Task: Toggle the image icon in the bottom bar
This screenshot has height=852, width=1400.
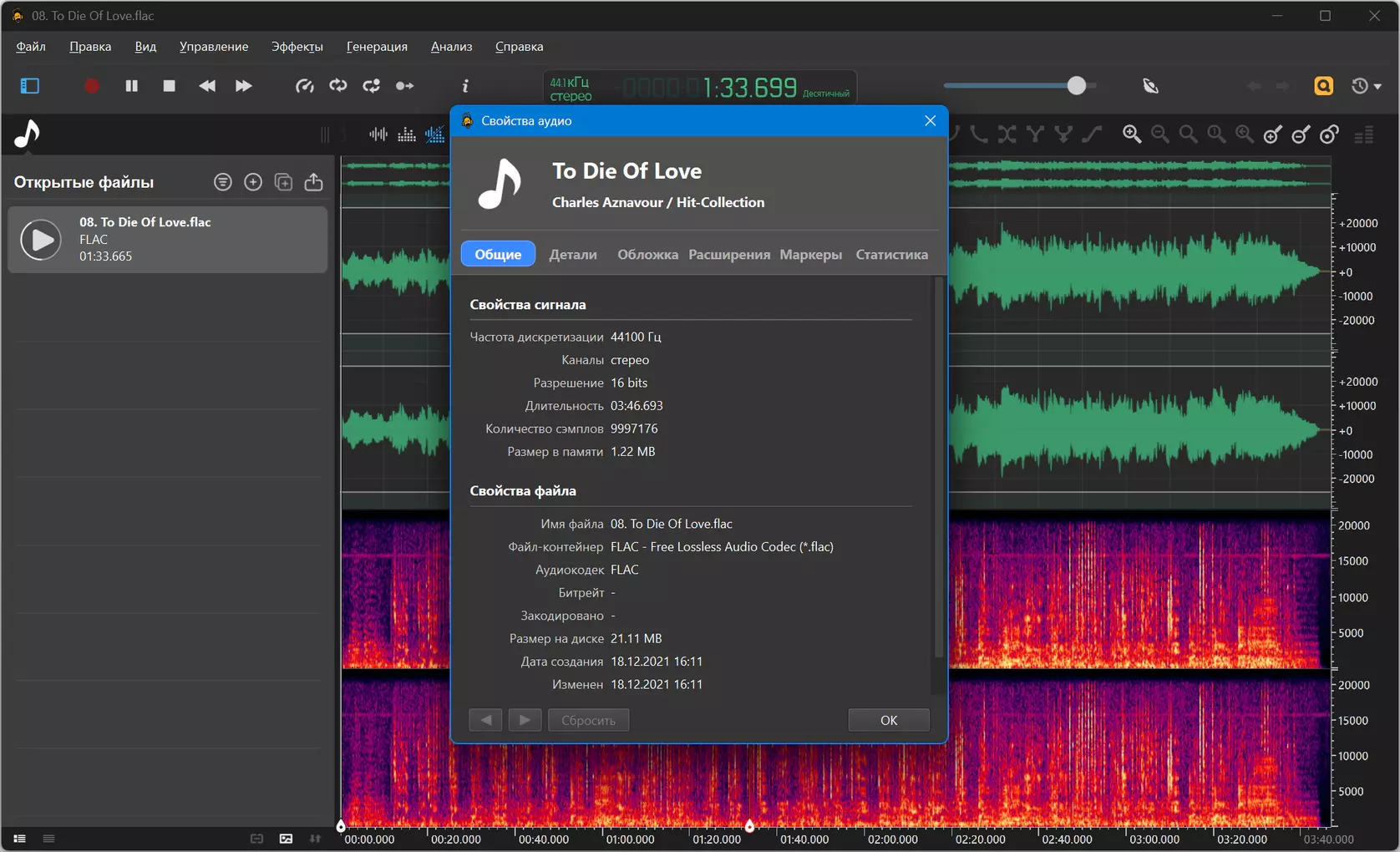Action: click(x=286, y=839)
